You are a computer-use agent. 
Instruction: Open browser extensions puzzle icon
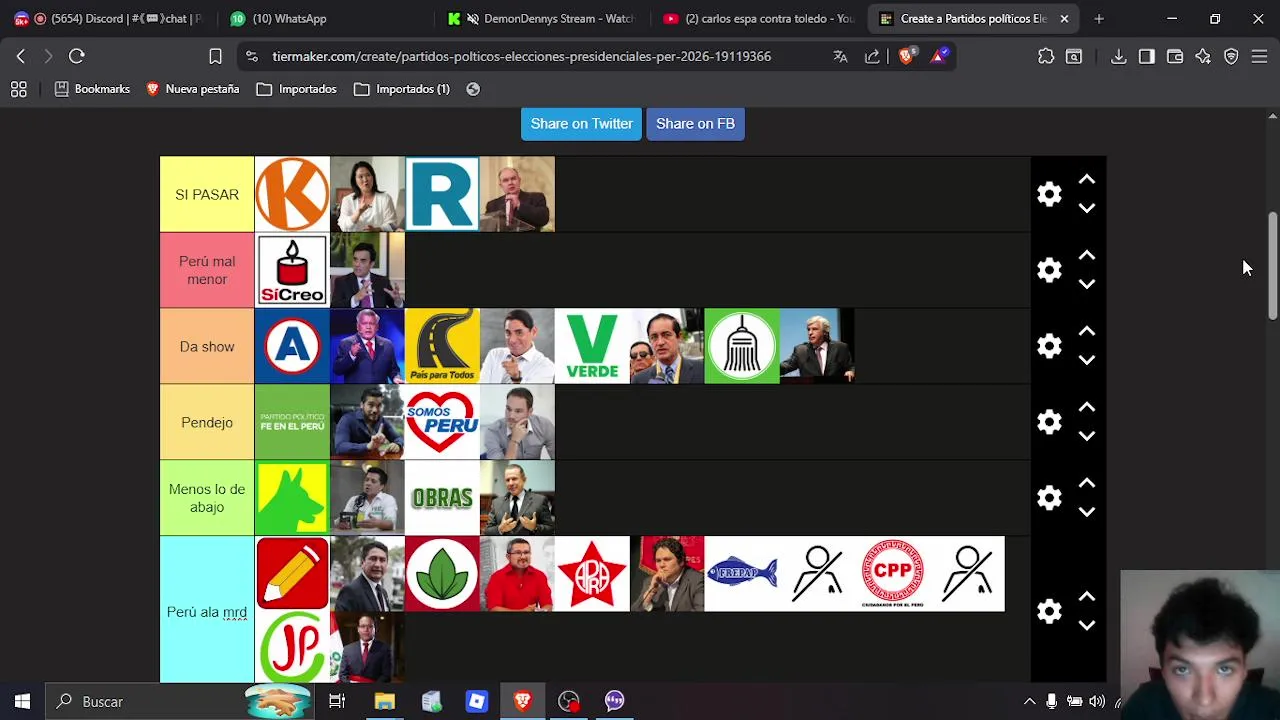[x=1046, y=56]
